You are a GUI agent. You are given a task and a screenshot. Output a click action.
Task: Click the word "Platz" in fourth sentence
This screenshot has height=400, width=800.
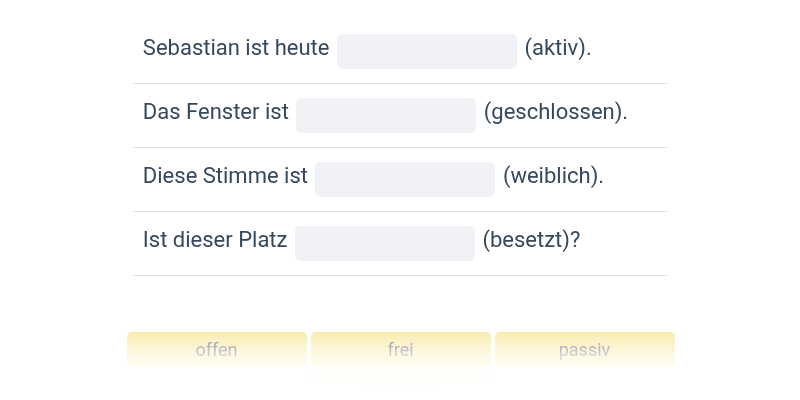point(262,240)
